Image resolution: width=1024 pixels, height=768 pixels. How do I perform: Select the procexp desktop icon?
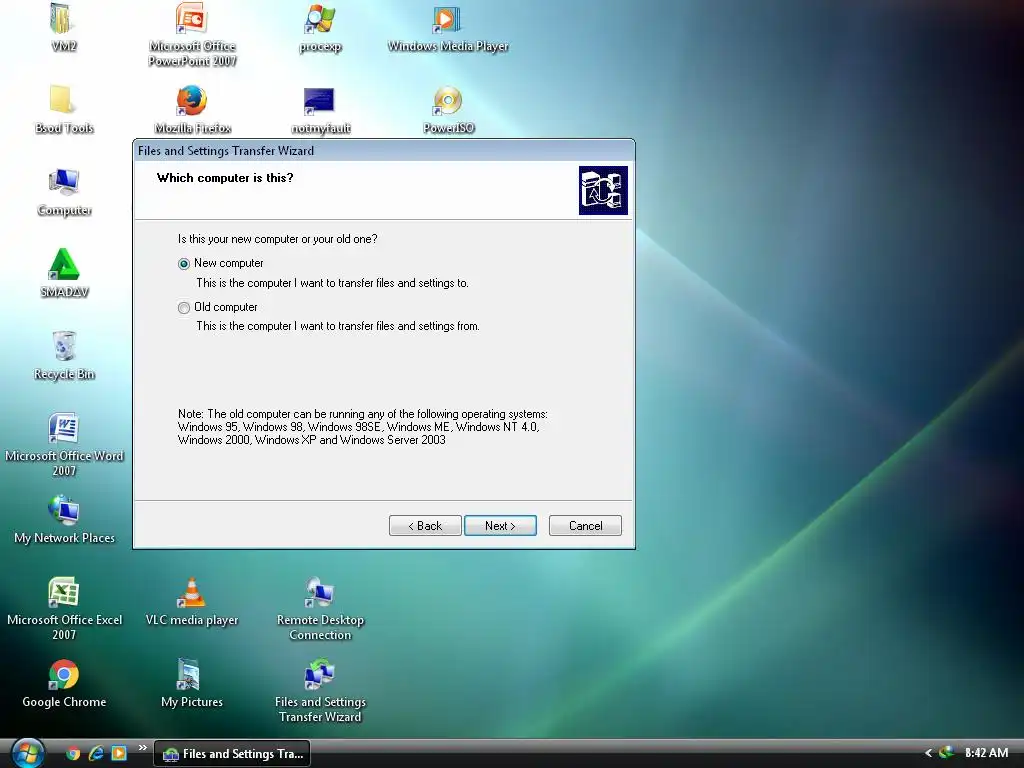click(320, 18)
